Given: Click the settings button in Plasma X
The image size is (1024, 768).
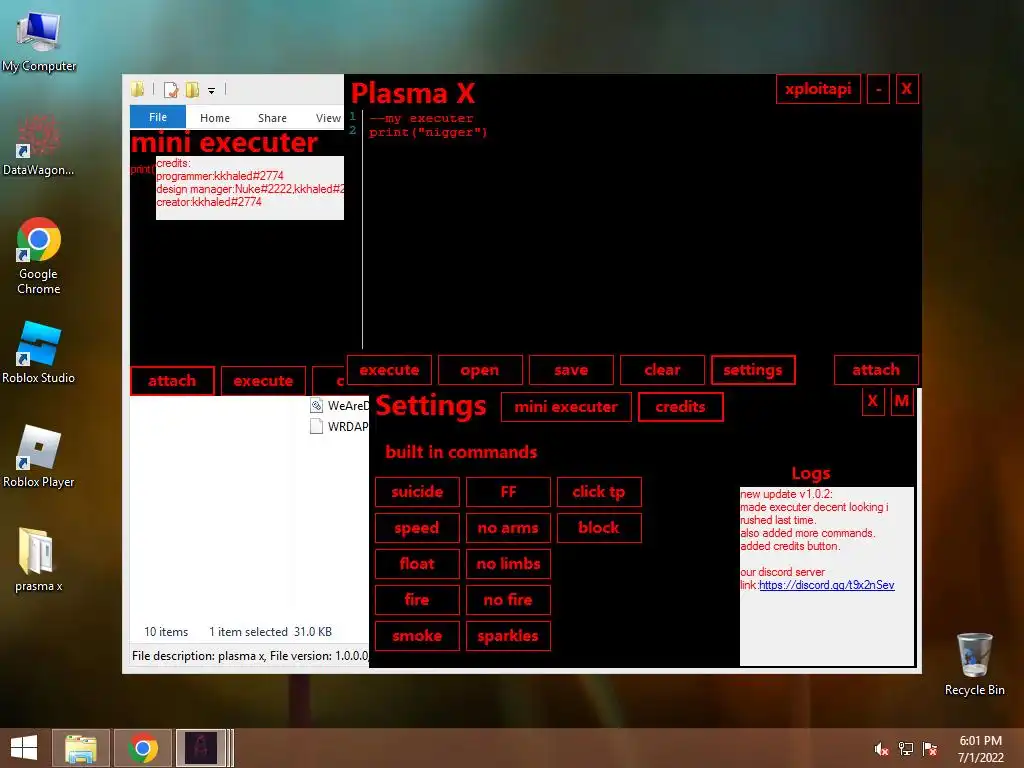Looking at the screenshot, I should click(753, 370).
